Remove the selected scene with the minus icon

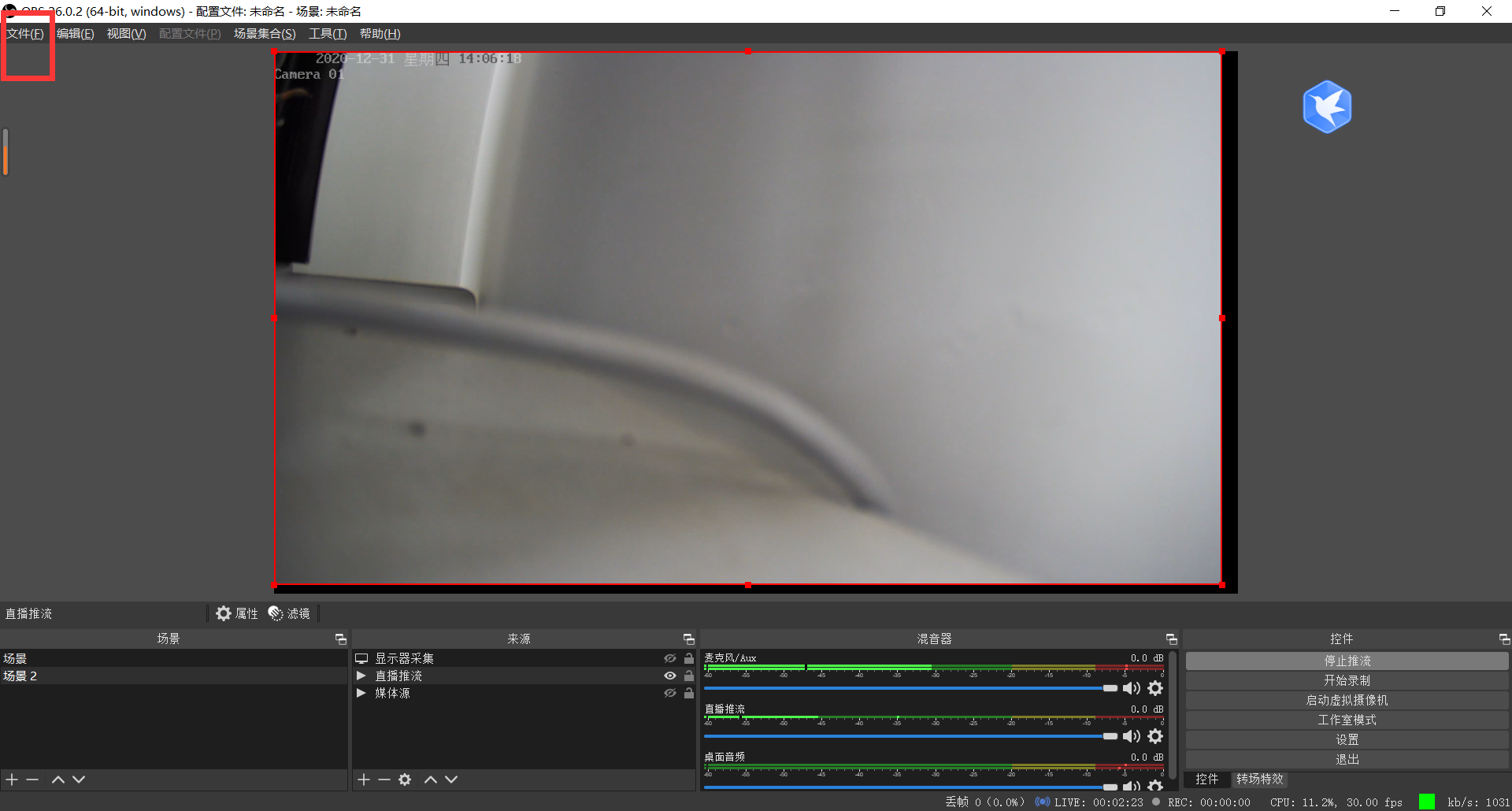32,780
